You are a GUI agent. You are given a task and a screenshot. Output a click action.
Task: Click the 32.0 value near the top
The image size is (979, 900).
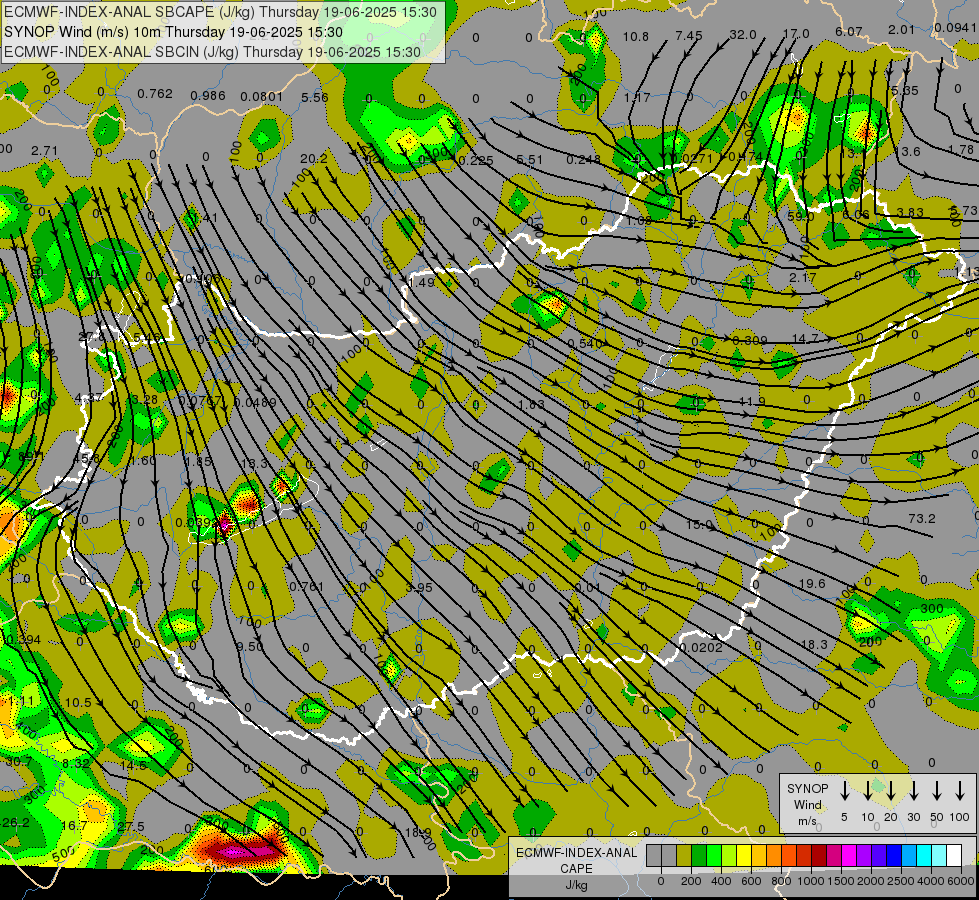pyautogui.click(x=743, y=35)
